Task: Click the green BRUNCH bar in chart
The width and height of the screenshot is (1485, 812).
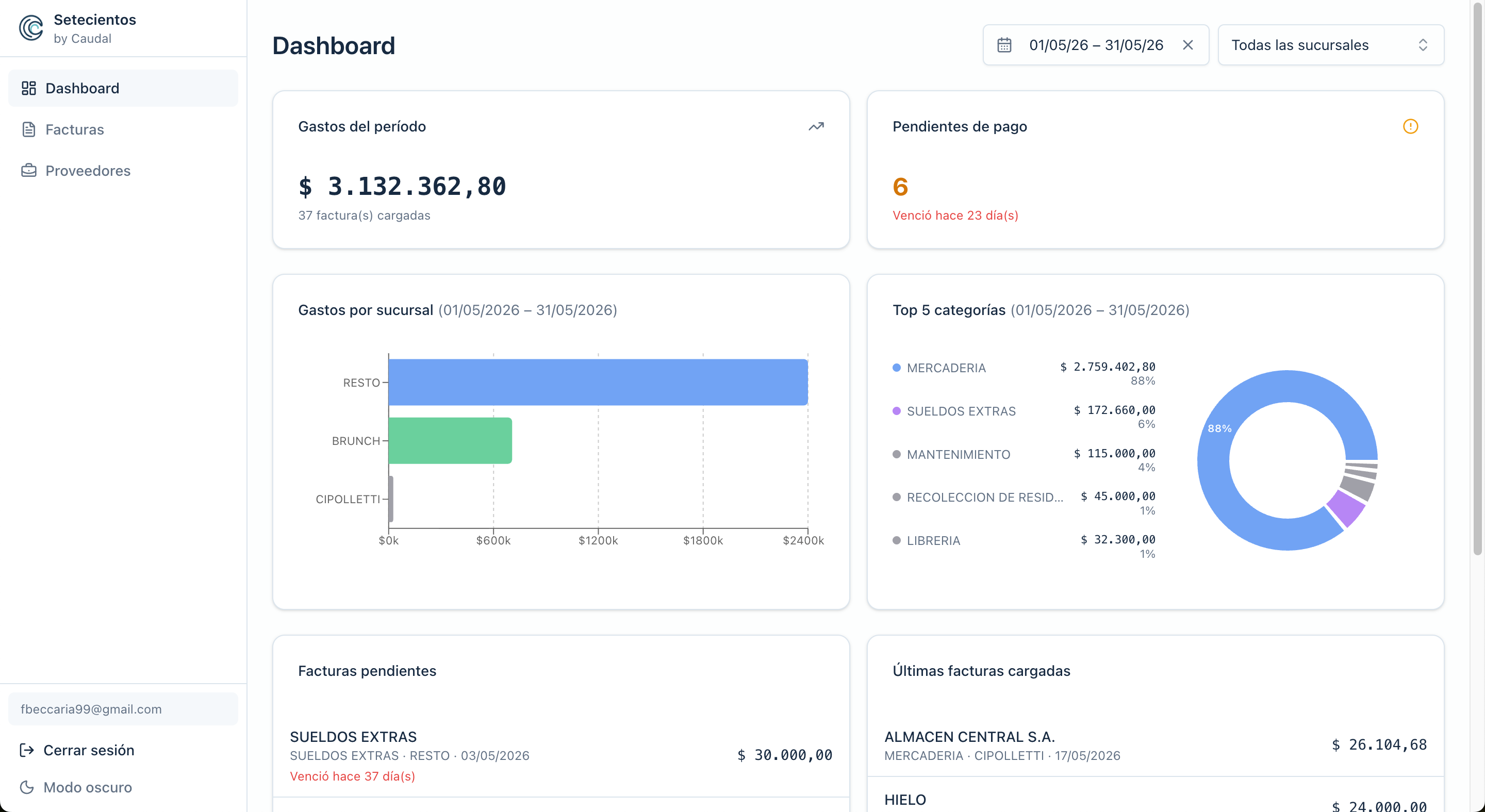Action: point(450,440)
